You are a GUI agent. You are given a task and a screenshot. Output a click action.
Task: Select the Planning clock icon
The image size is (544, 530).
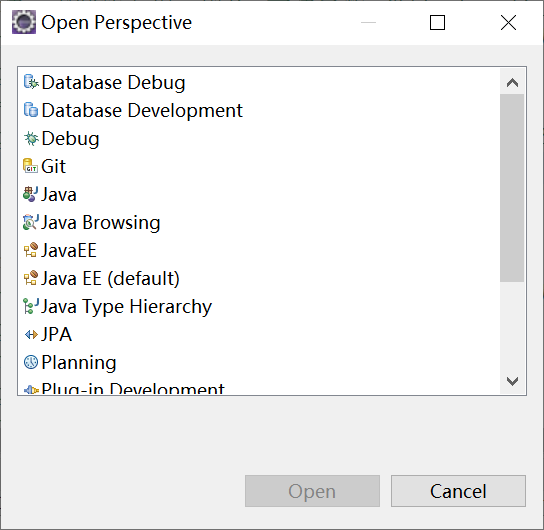(x=31, y=362)
